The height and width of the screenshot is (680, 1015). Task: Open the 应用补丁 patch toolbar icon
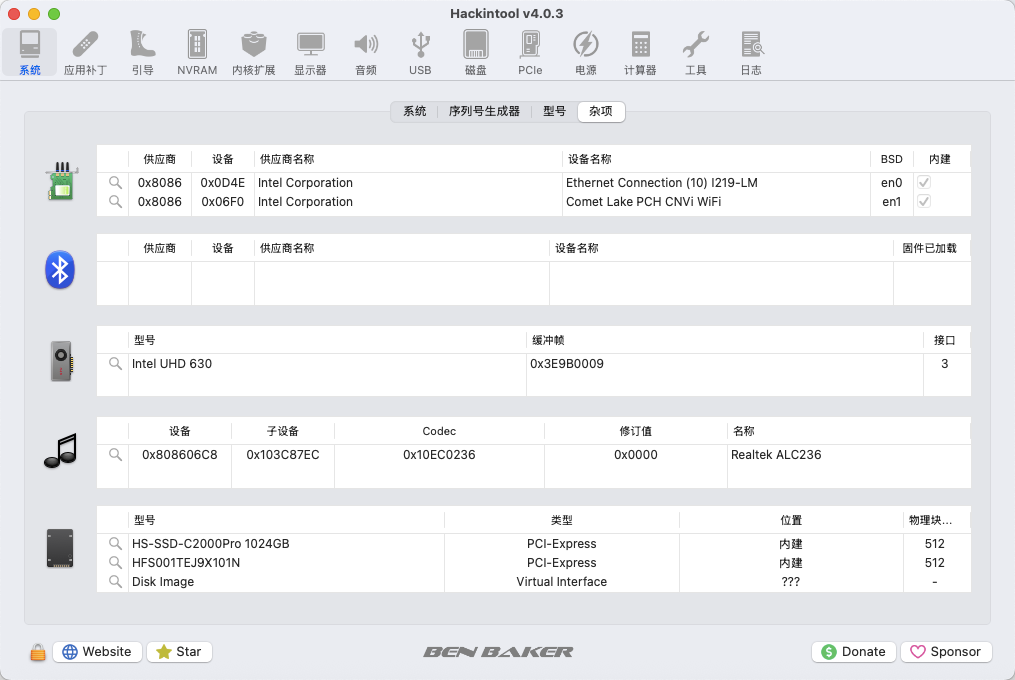coord(85,52)
